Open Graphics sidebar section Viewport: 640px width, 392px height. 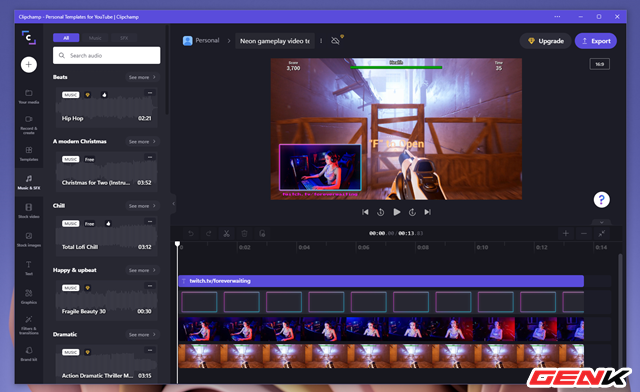pyautogui.click(x=29, y=297)
